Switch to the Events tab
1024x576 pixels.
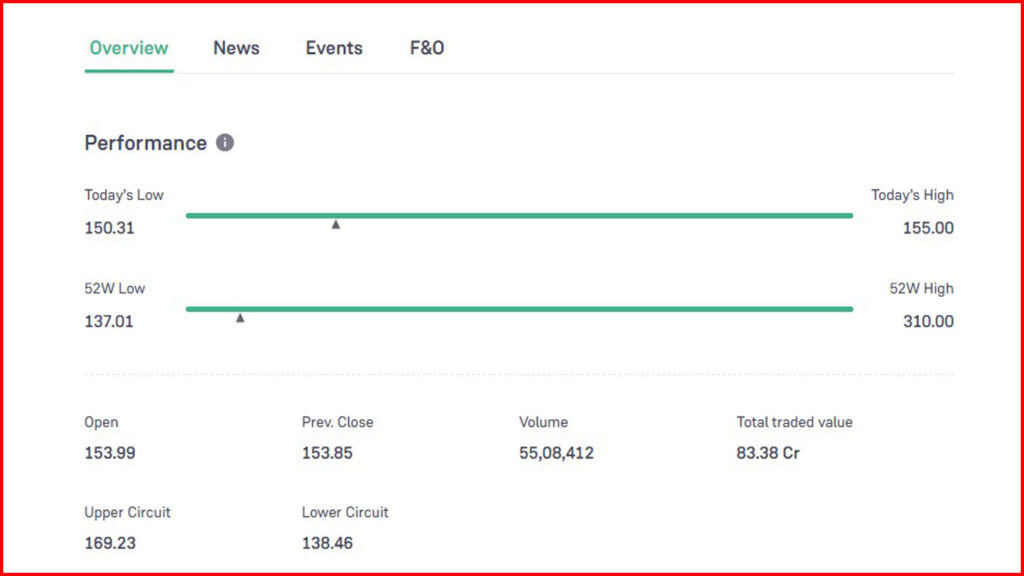tap(334, 48)
